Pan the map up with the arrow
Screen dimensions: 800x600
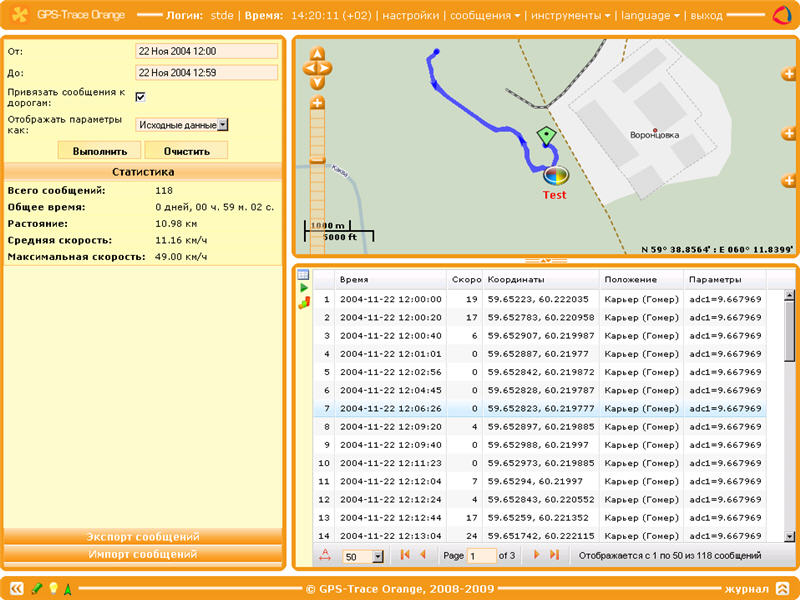tap(317, 54)
